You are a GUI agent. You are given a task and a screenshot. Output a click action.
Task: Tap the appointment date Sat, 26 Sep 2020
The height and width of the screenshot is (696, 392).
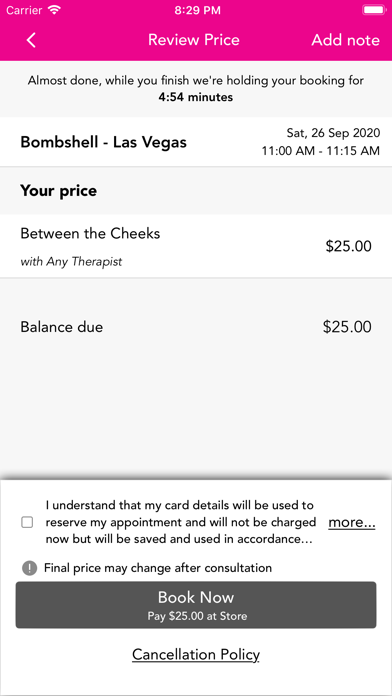[x=333, y=133]
